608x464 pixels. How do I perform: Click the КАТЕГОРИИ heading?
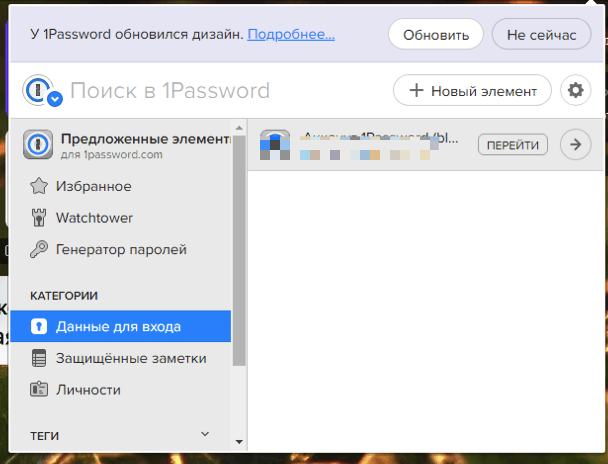pos(64,296)
